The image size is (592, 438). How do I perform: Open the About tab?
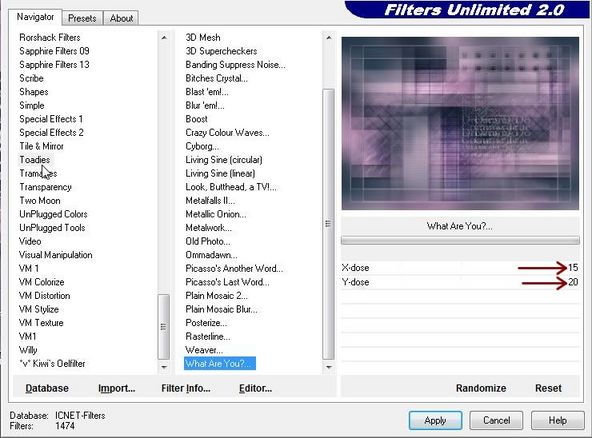coord(121,18)
